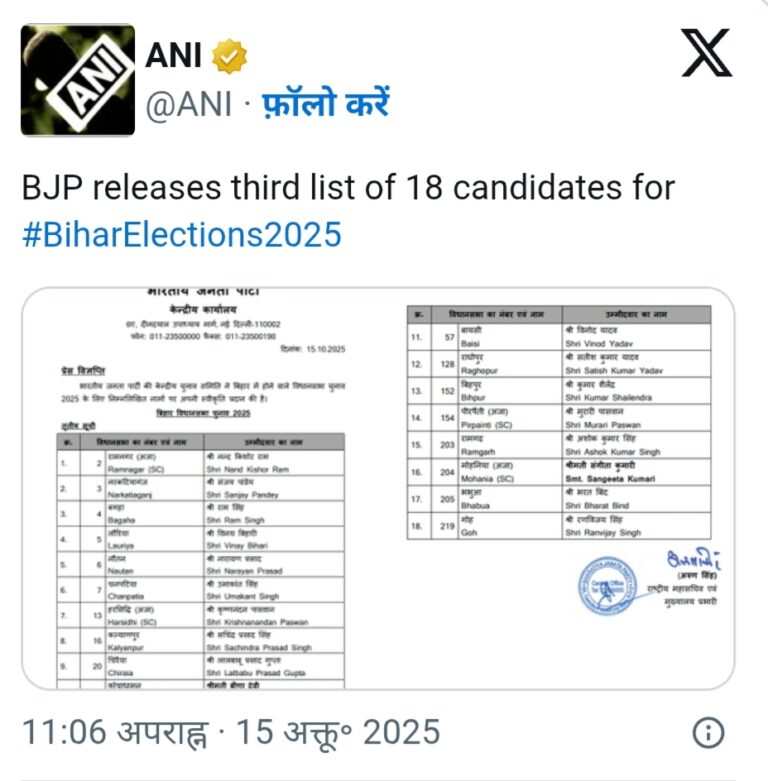Screen dimensions: 768x781
Task: Click the X logo
Action: point(706,53)
